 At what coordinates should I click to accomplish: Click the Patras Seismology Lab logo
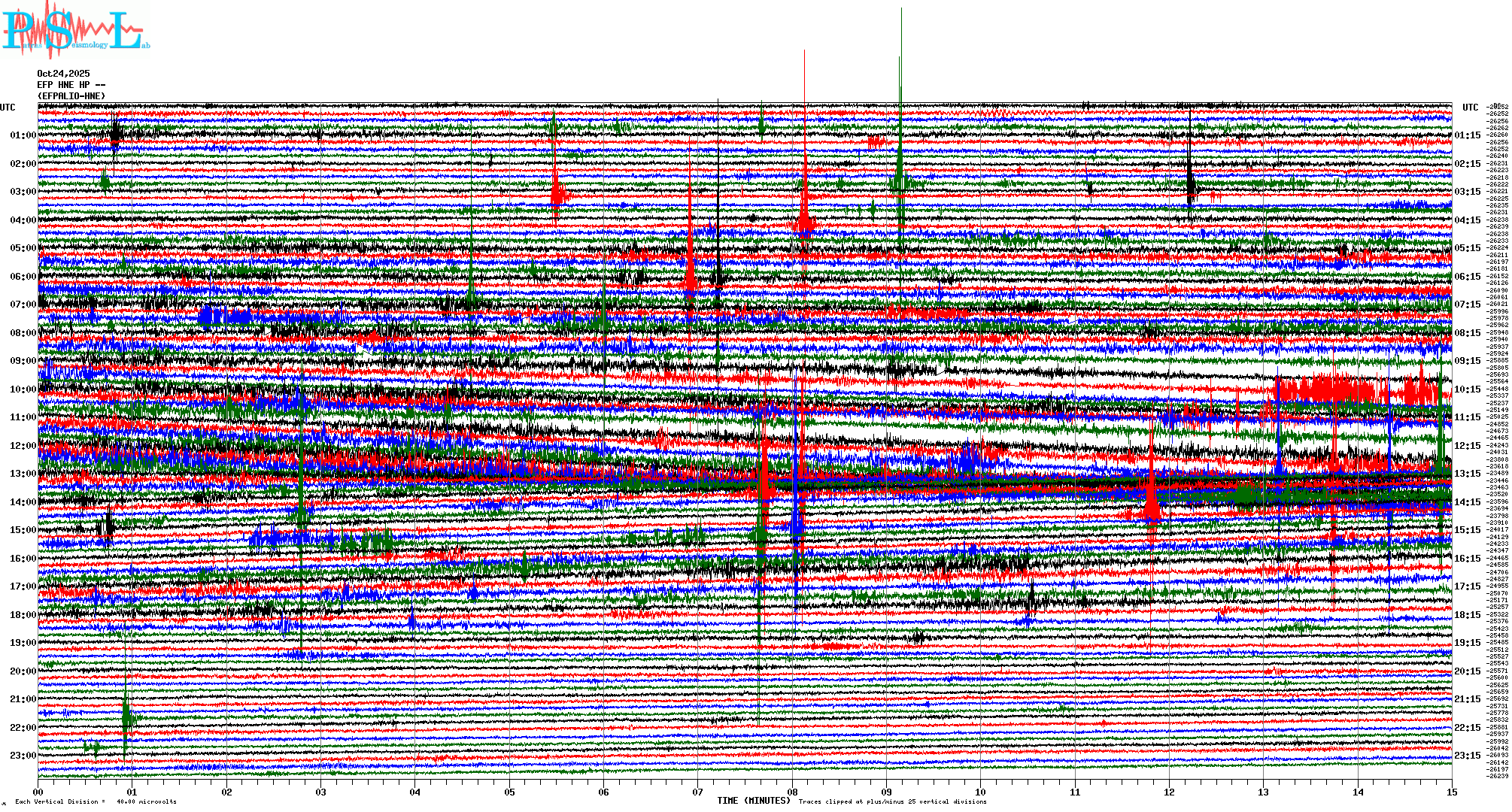75,30
